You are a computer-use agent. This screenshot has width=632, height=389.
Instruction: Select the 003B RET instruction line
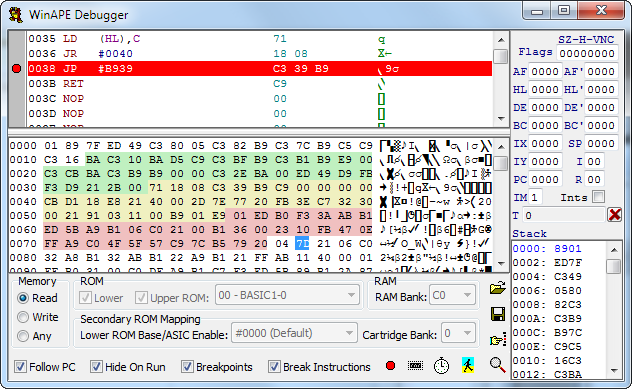(x=260, y=84)
